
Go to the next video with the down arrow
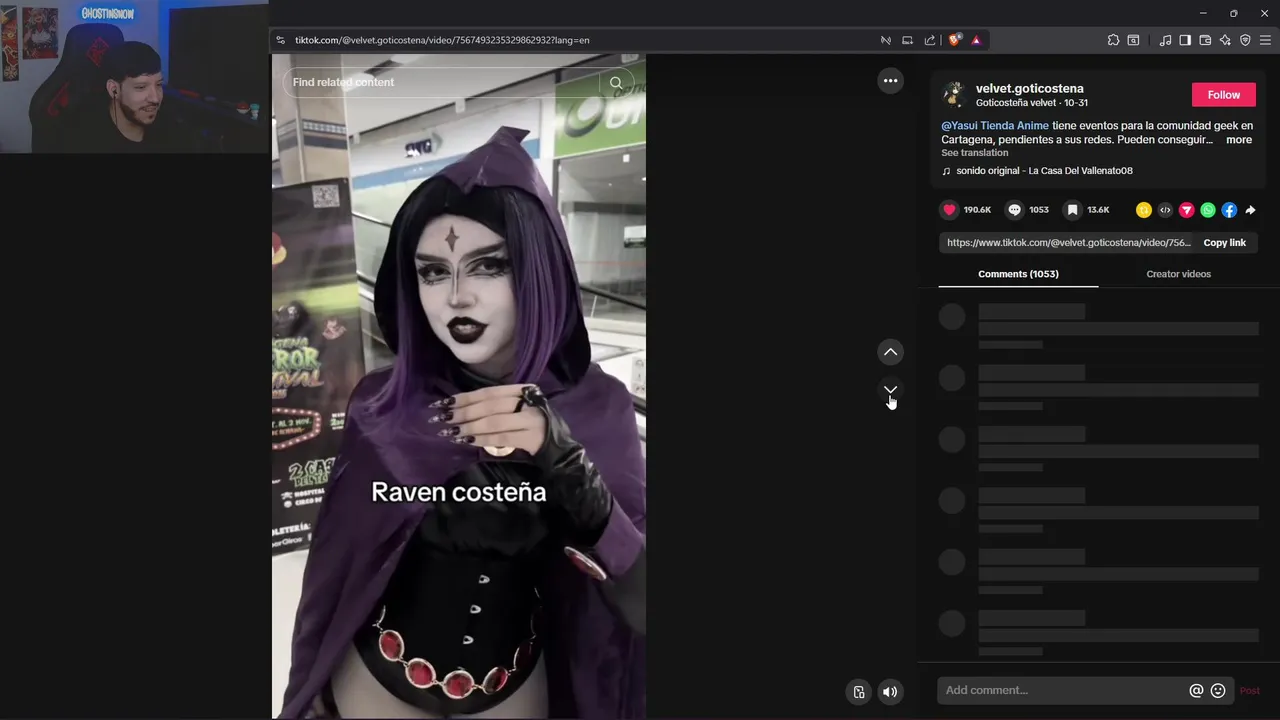890,390
